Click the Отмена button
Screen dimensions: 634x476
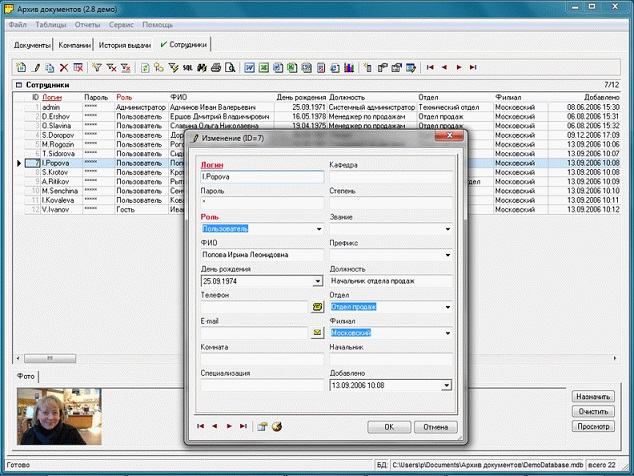[x=435, y=426]
